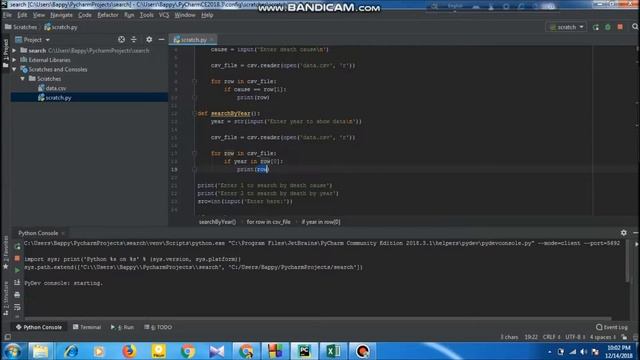Screen dimensions: 640x360
Task: Expand the search project folder
Action: click(x=15, y=51)
